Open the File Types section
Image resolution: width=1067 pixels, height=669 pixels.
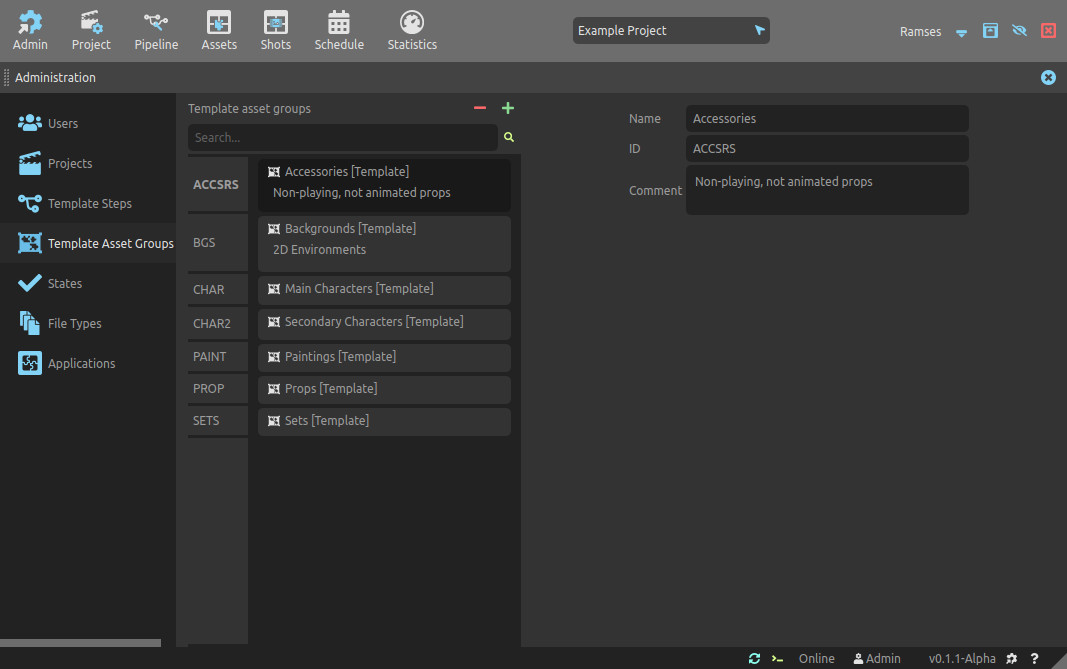click(x=88, y=323)
